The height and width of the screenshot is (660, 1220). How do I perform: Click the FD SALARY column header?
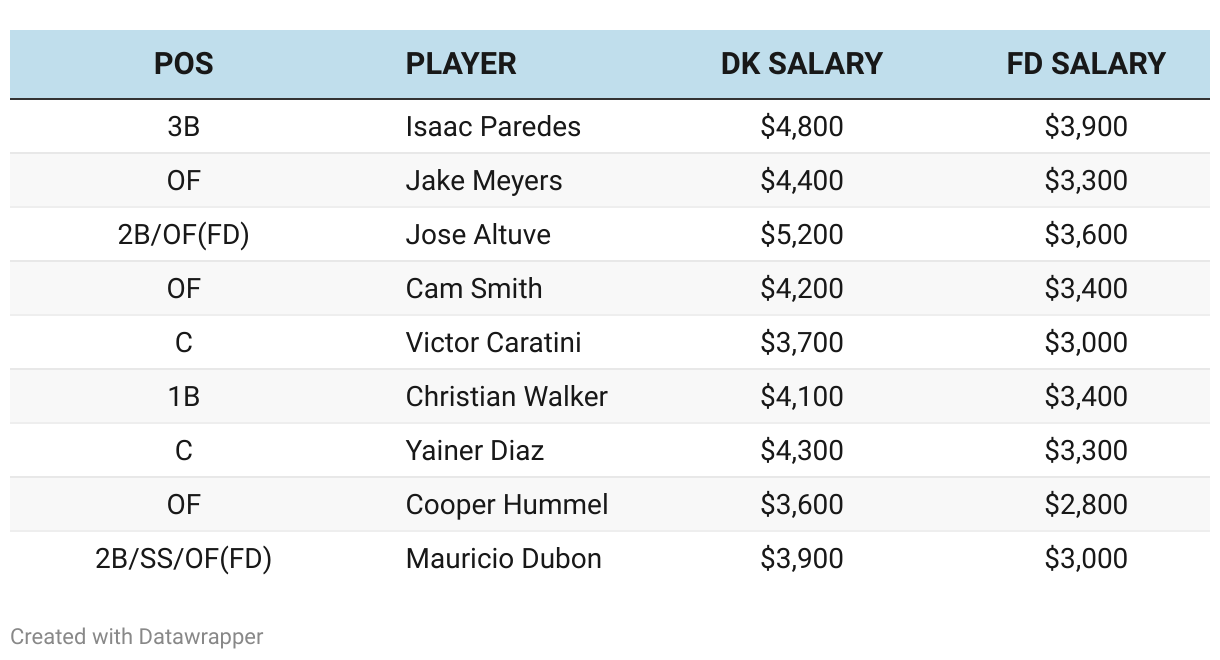pyautogui.click(x=1086, y=64)
